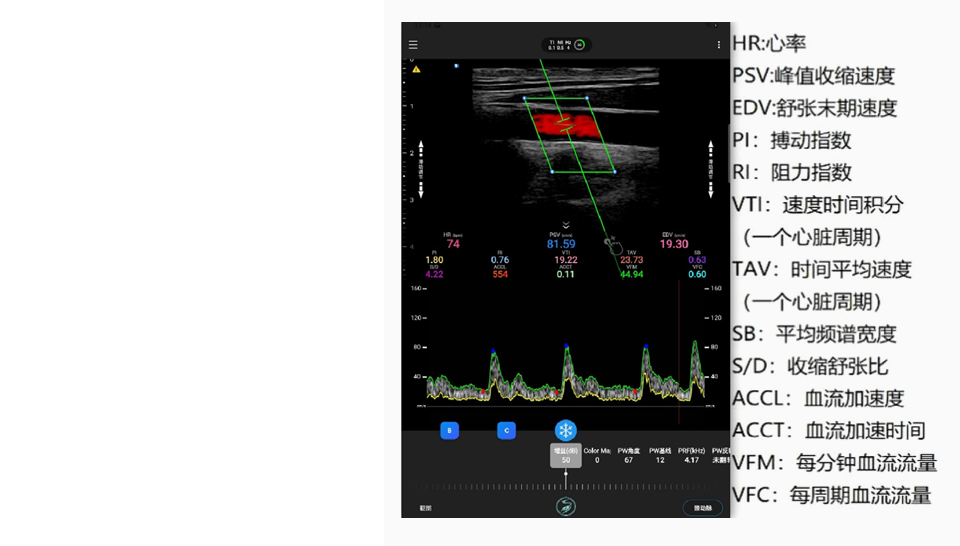The width and height of the screenshot is (960, 546).
Task: Open the hamburger menu
Action: click(x=413, y=45)
